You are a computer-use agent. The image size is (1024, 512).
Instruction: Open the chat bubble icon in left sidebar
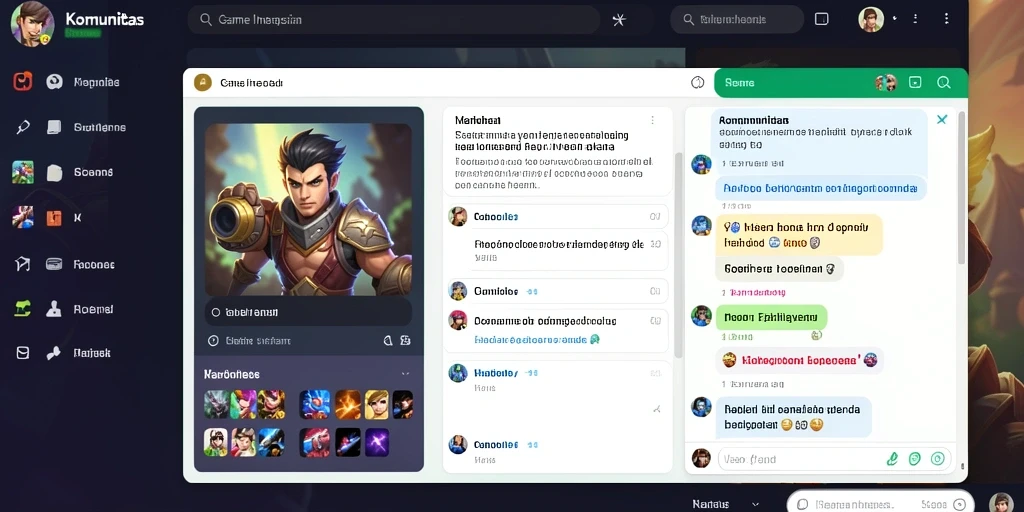click(x=54, y=82)
